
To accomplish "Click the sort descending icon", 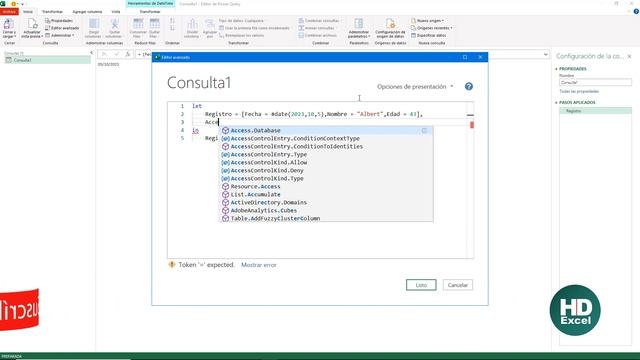I will click(172, 28).
